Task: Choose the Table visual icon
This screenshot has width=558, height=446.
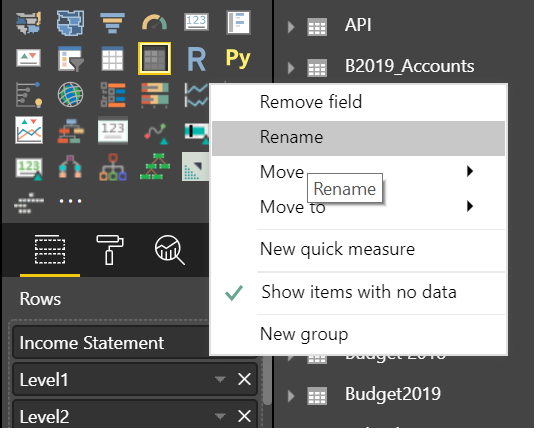Action: click(112, 59)
